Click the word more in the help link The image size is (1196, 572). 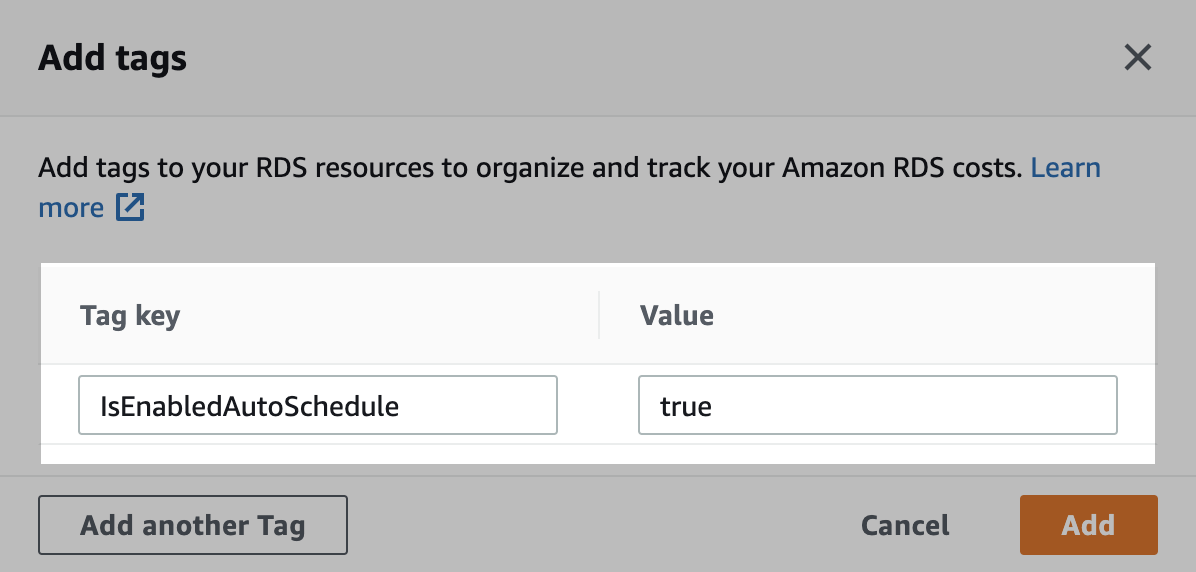tap(71, 208)
